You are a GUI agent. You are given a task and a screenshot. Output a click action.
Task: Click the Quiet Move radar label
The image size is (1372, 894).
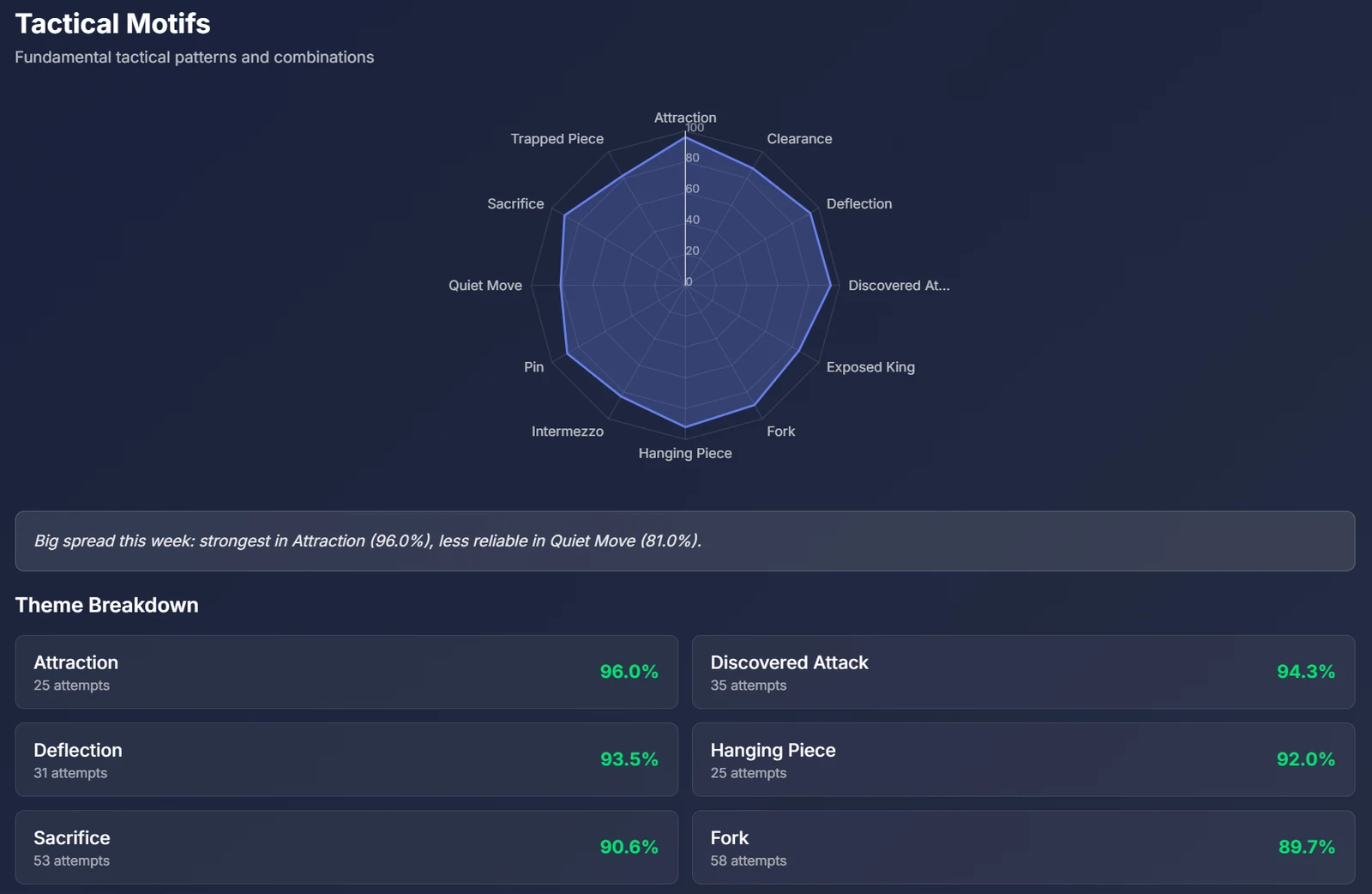pyautogui.click(x=484, y=286)
